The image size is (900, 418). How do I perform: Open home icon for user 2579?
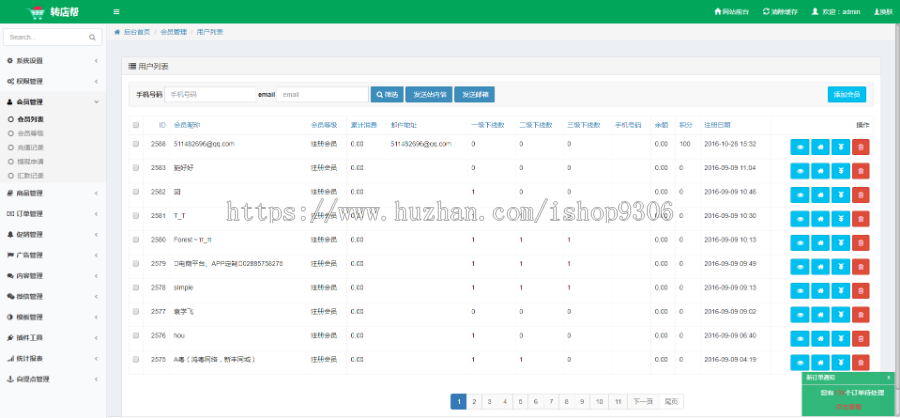point(820,267)
